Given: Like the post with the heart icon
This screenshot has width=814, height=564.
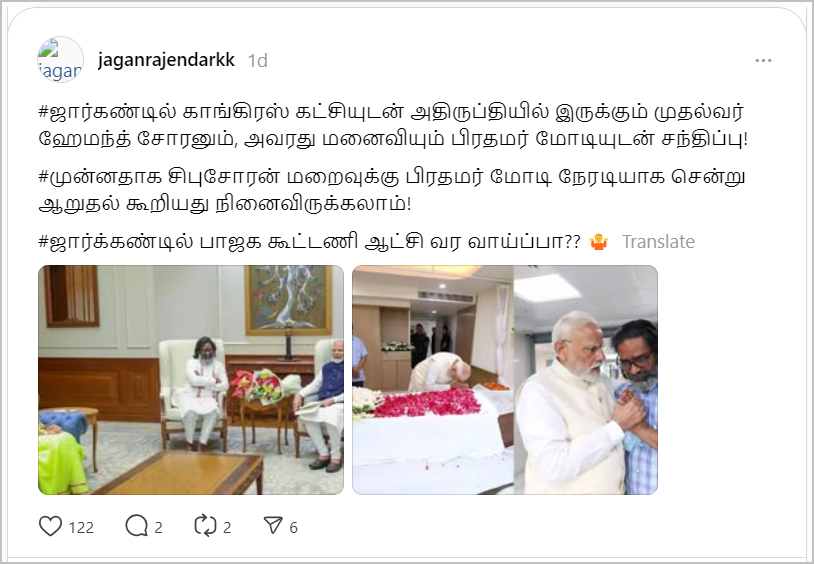Looking at the screenshot, I should coord(50,527).
